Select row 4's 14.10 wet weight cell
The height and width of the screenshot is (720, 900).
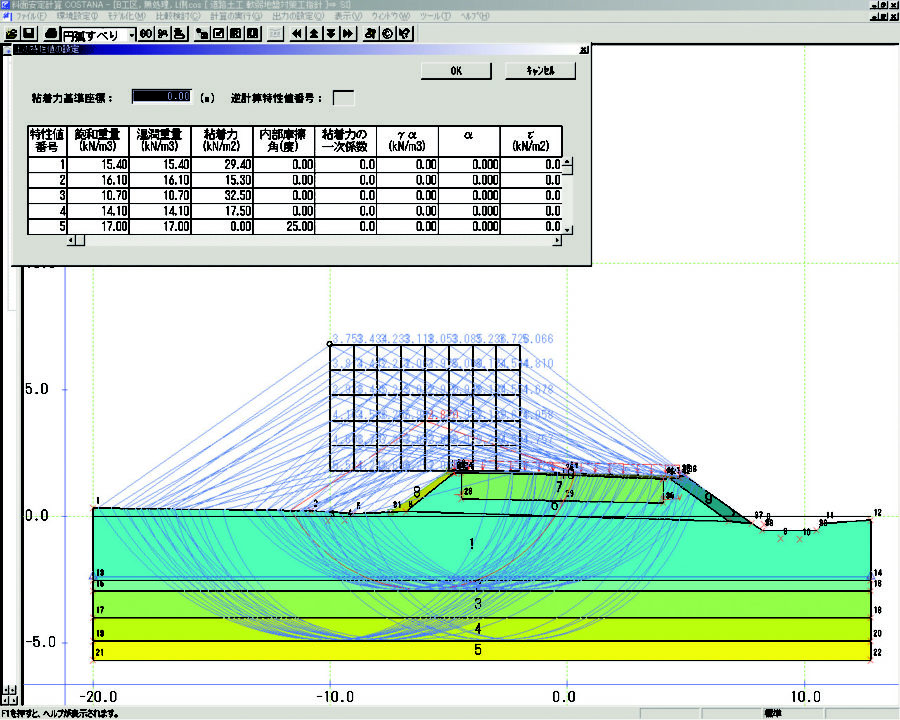click(160, 211)
